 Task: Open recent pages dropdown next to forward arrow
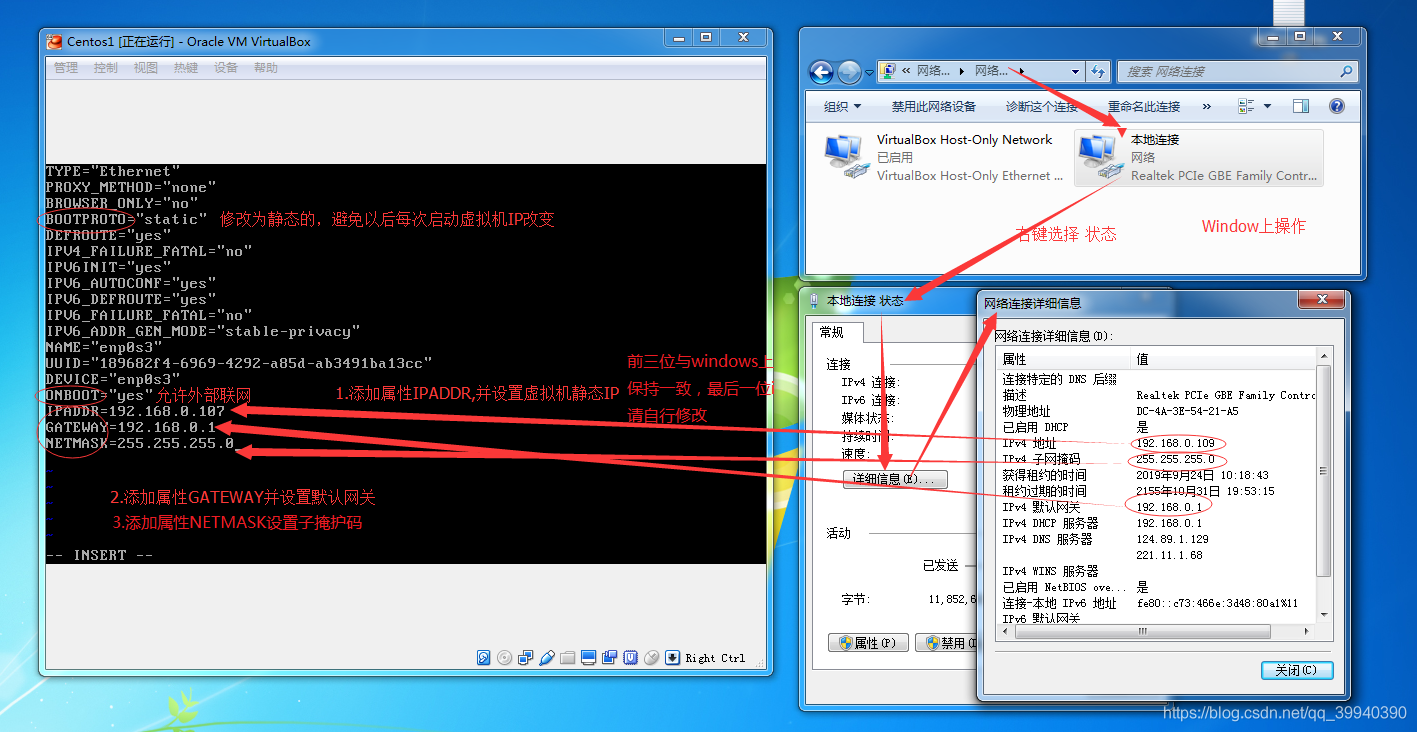pos(867,73)
